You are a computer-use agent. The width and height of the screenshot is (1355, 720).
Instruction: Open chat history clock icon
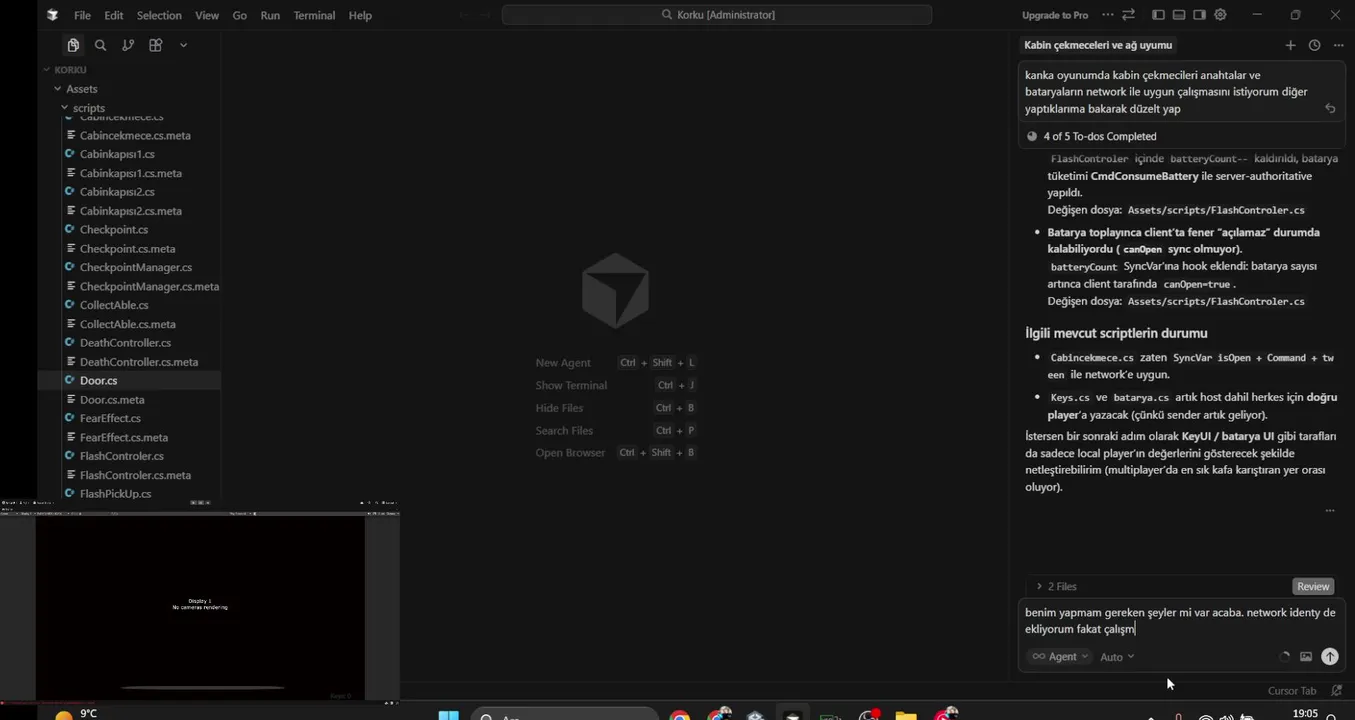[x=1314, y=45]
